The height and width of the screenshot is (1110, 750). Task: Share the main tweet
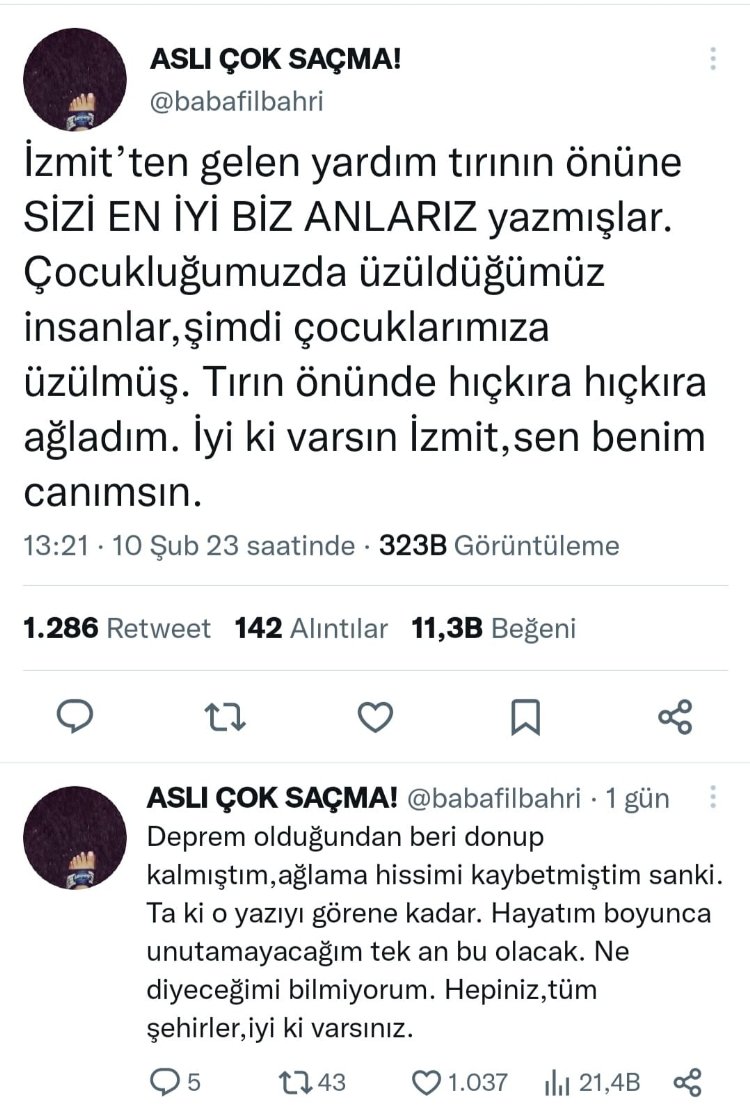pyautogui.click(x=675, y=717)
